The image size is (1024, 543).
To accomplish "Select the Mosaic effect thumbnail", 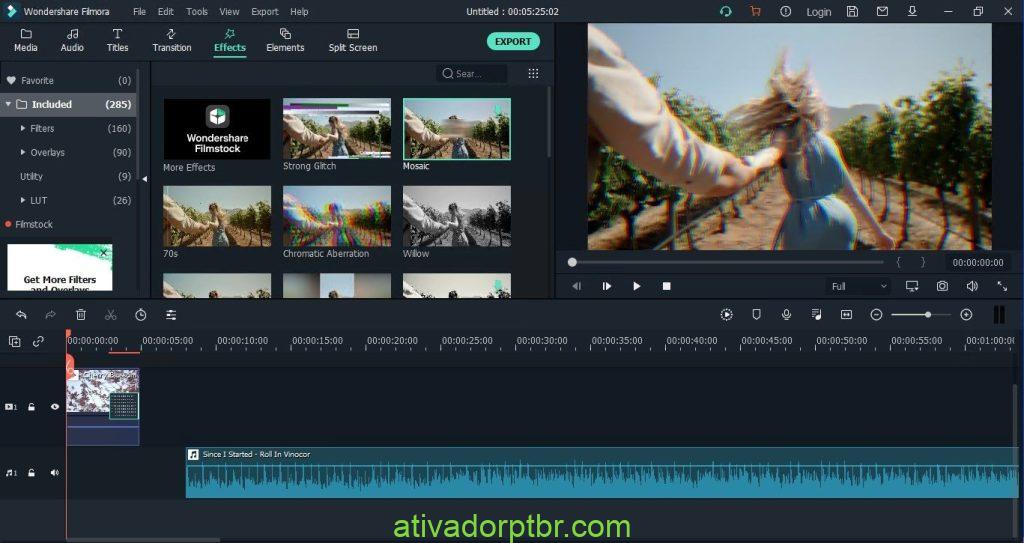I will point(456,129).
